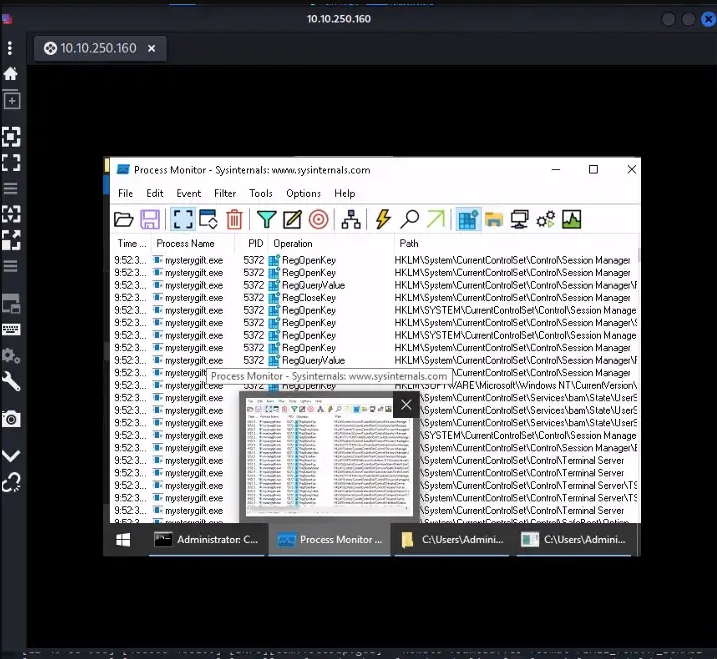This screenshot has width=717, height=659.
Task: Close the taskbar preview thumbnail with X
Action: pos(406,405)
